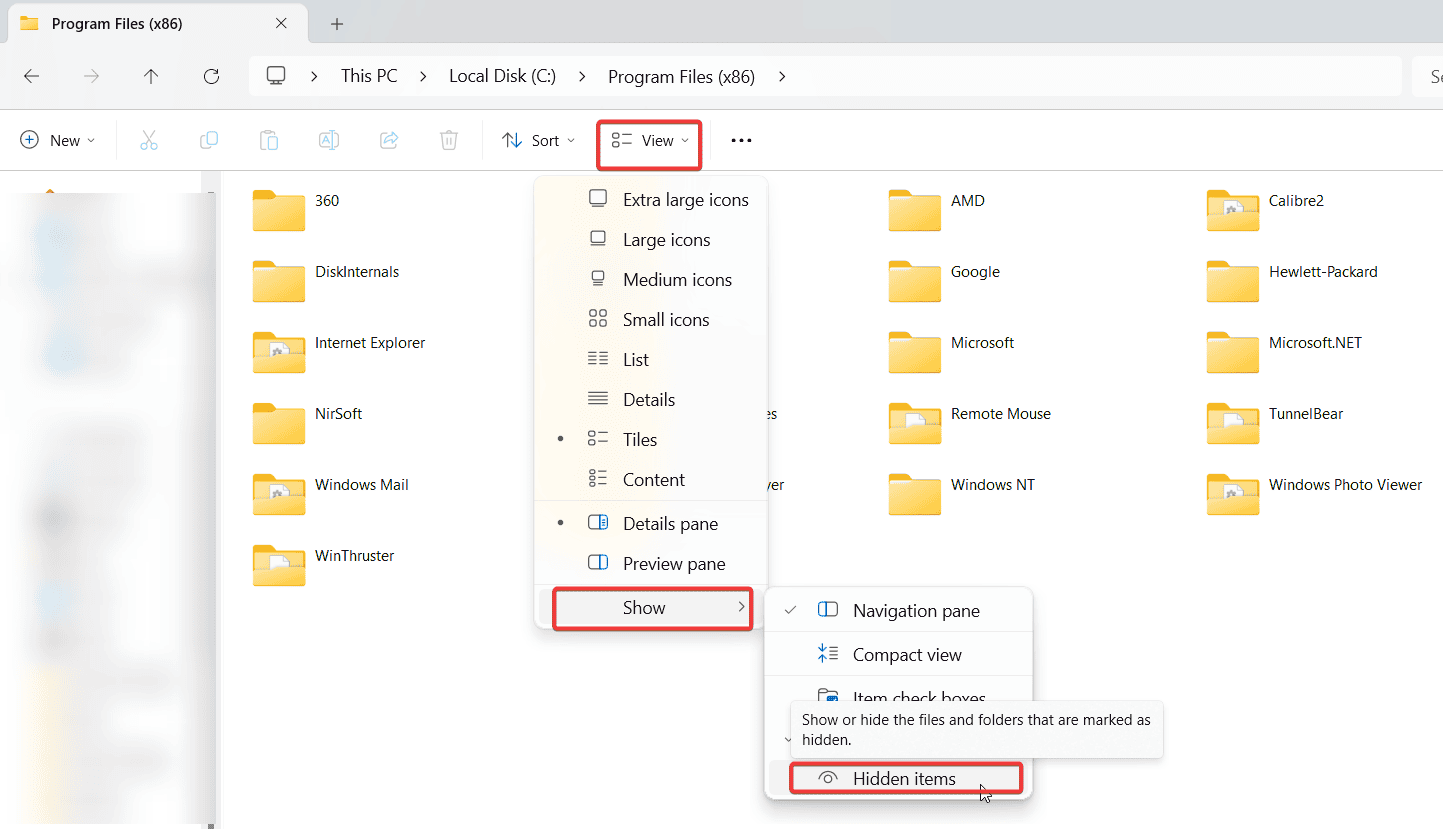Open the 360 folder
Screen dimensions: 1443x829
coord(296,210)
